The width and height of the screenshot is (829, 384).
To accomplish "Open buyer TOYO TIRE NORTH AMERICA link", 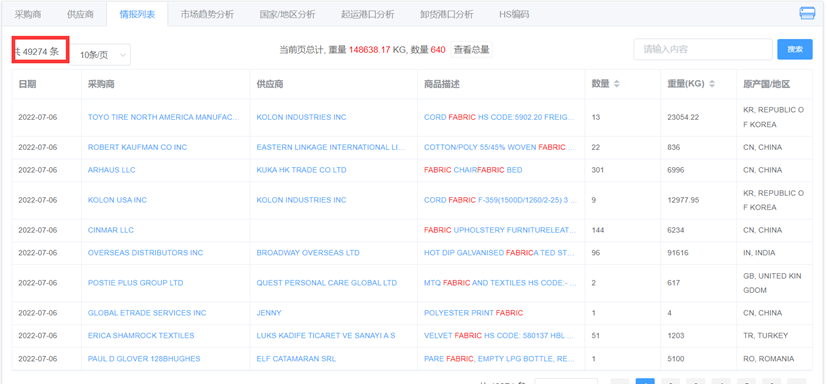I will pos(163,117).
